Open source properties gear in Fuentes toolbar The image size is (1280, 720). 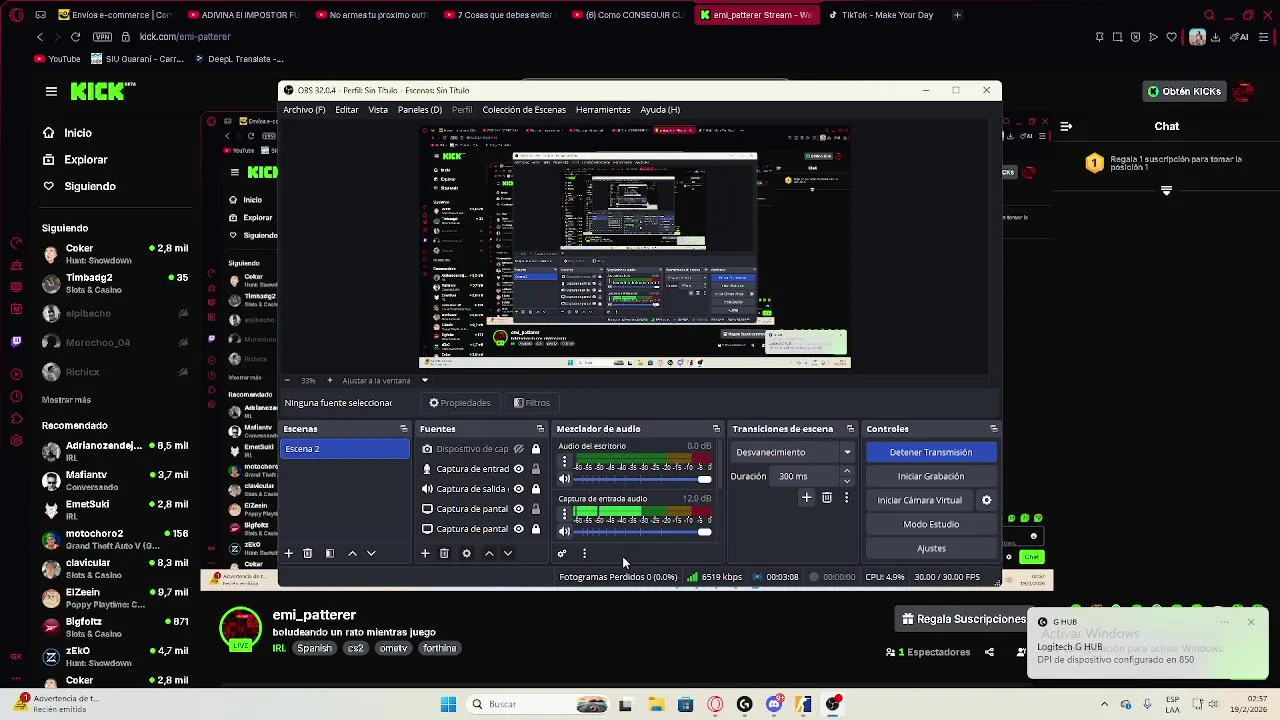coord(466,553)
